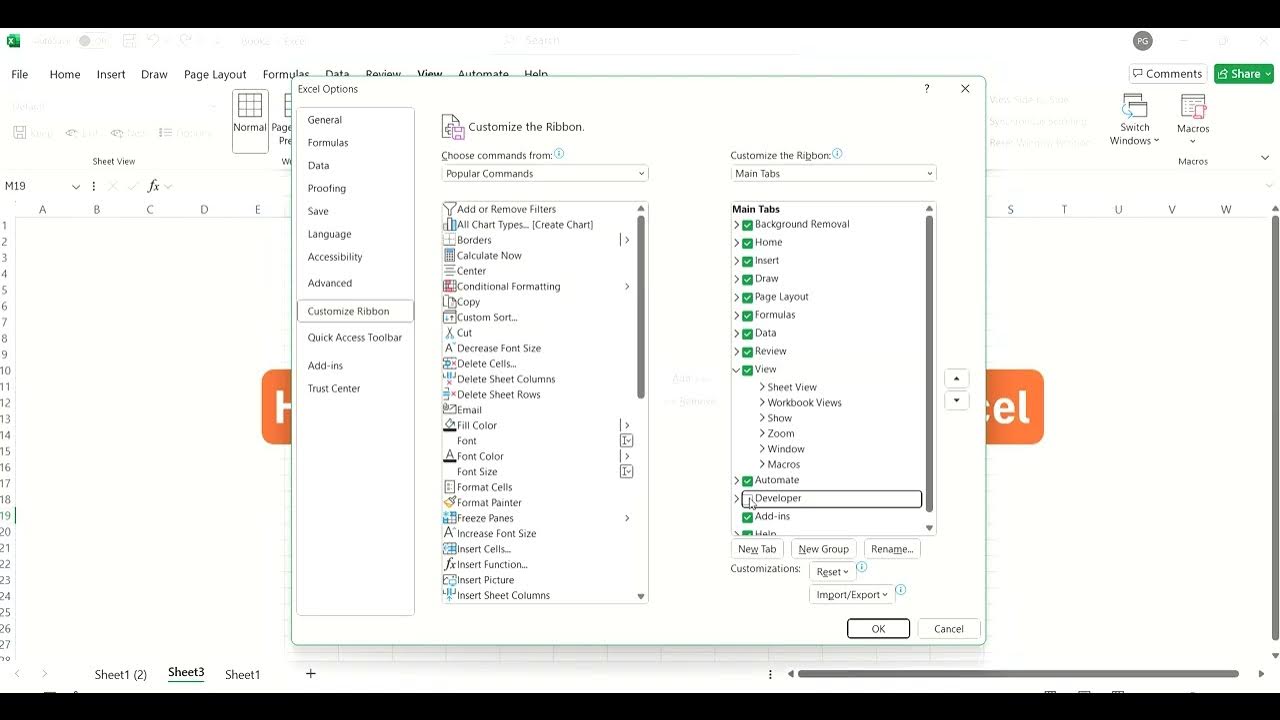This screenshot has width=1280, height=720.
Task: Collapse the View tab tree node
Action: 737,370
